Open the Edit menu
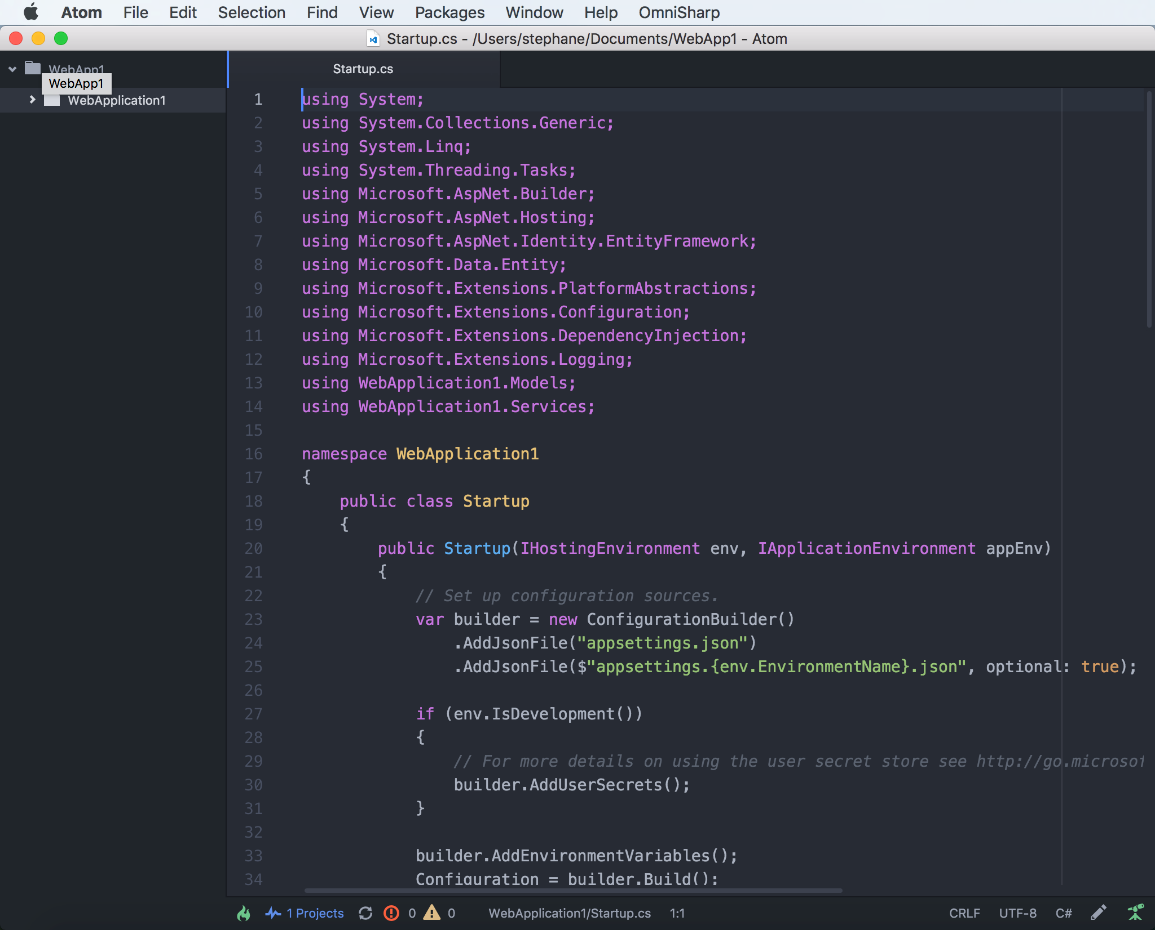 click(183, 13)
